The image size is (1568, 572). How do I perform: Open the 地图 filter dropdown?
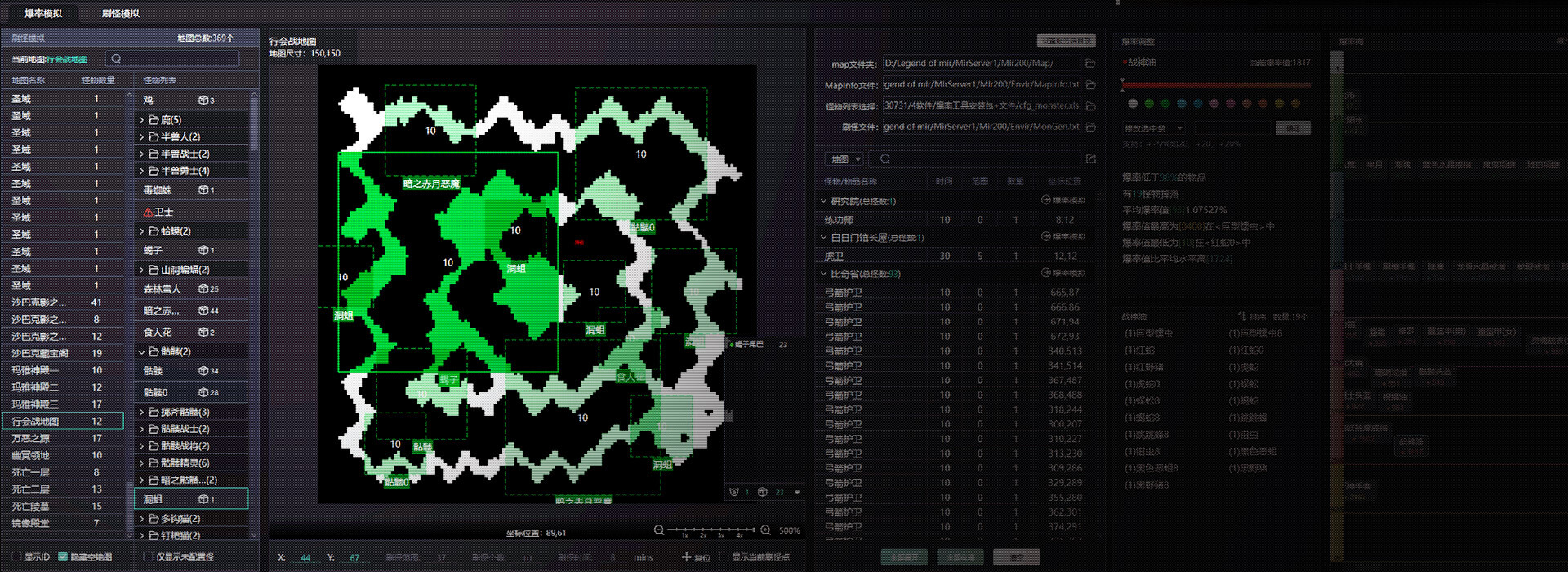coord(845,159)
